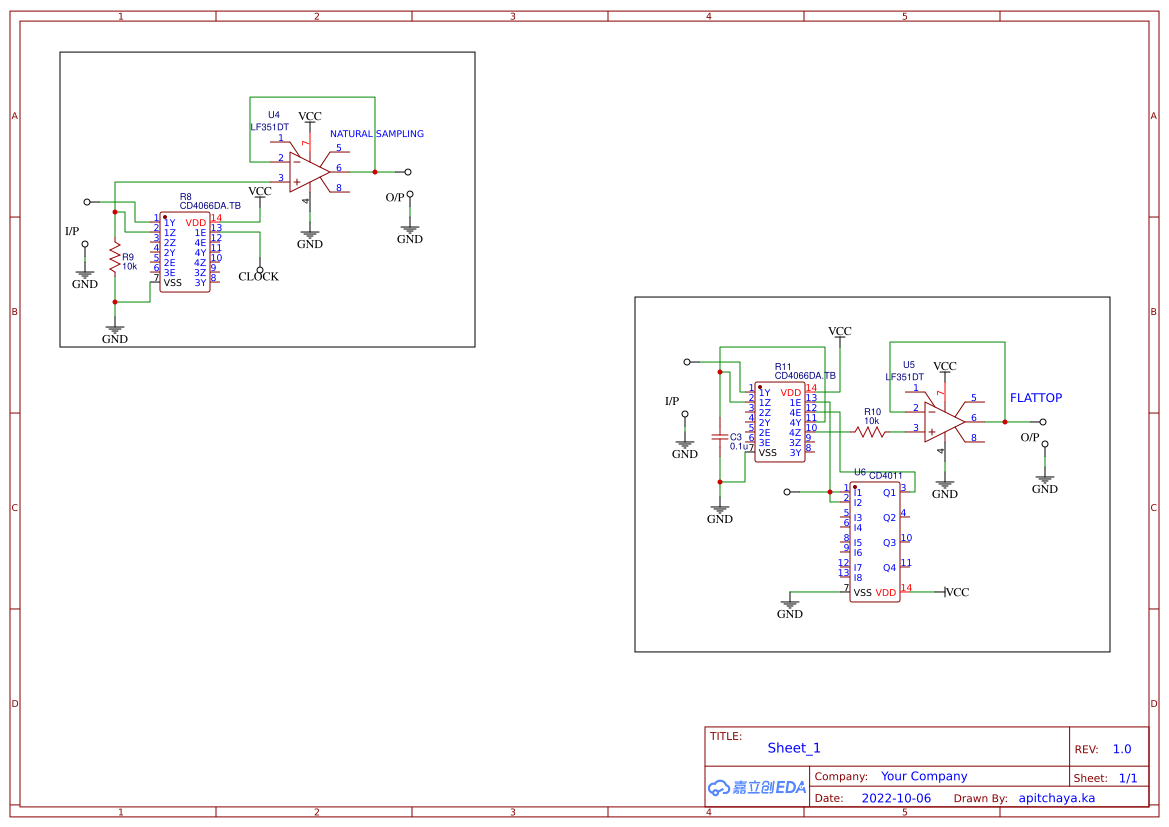Select the R10 10k resistor symbol

coord(870,432)
